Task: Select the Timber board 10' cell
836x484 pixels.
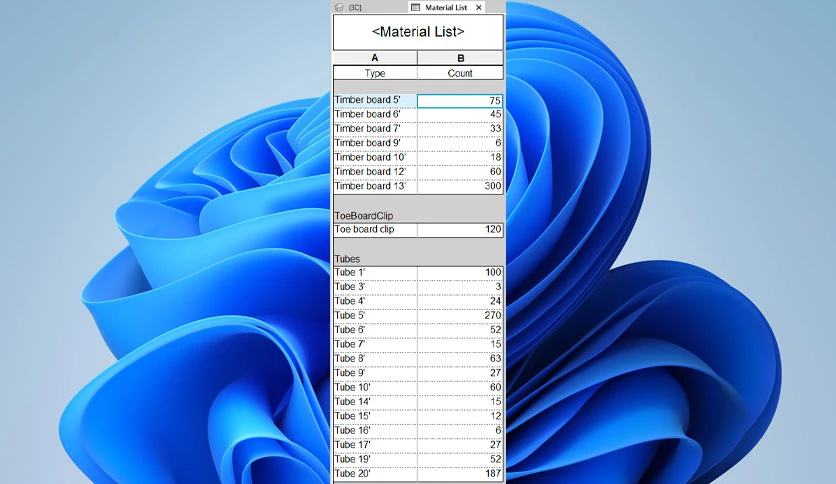Action: pyautogui.click(x=375, y=157)
